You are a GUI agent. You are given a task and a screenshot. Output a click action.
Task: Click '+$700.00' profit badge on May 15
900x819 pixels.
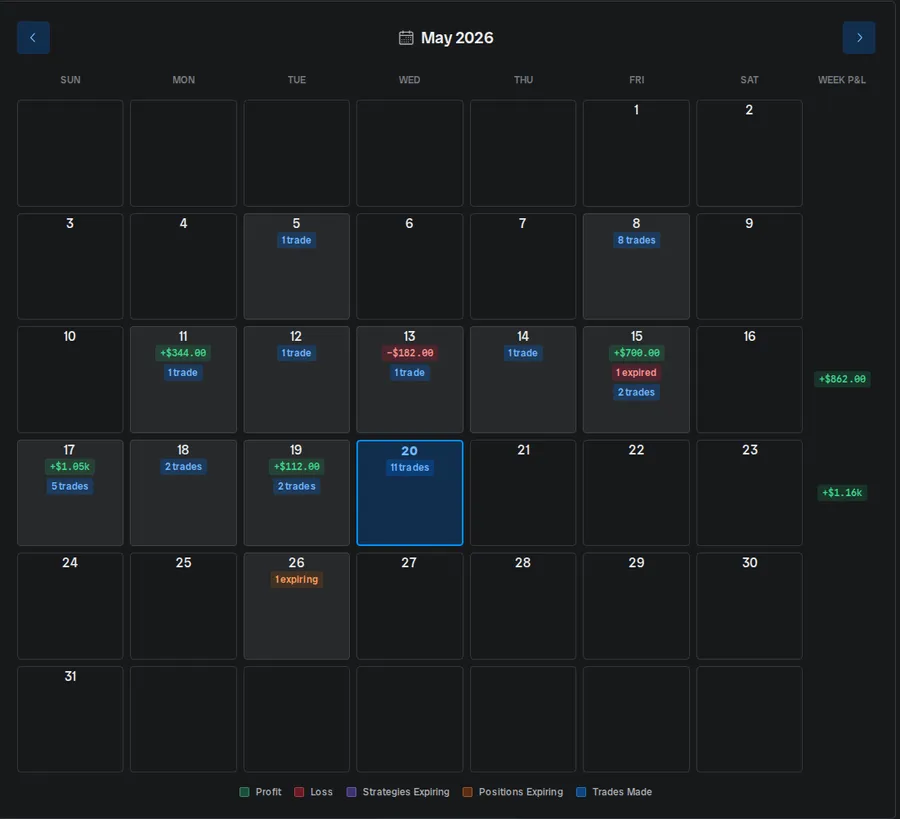[x=637, y=353]
